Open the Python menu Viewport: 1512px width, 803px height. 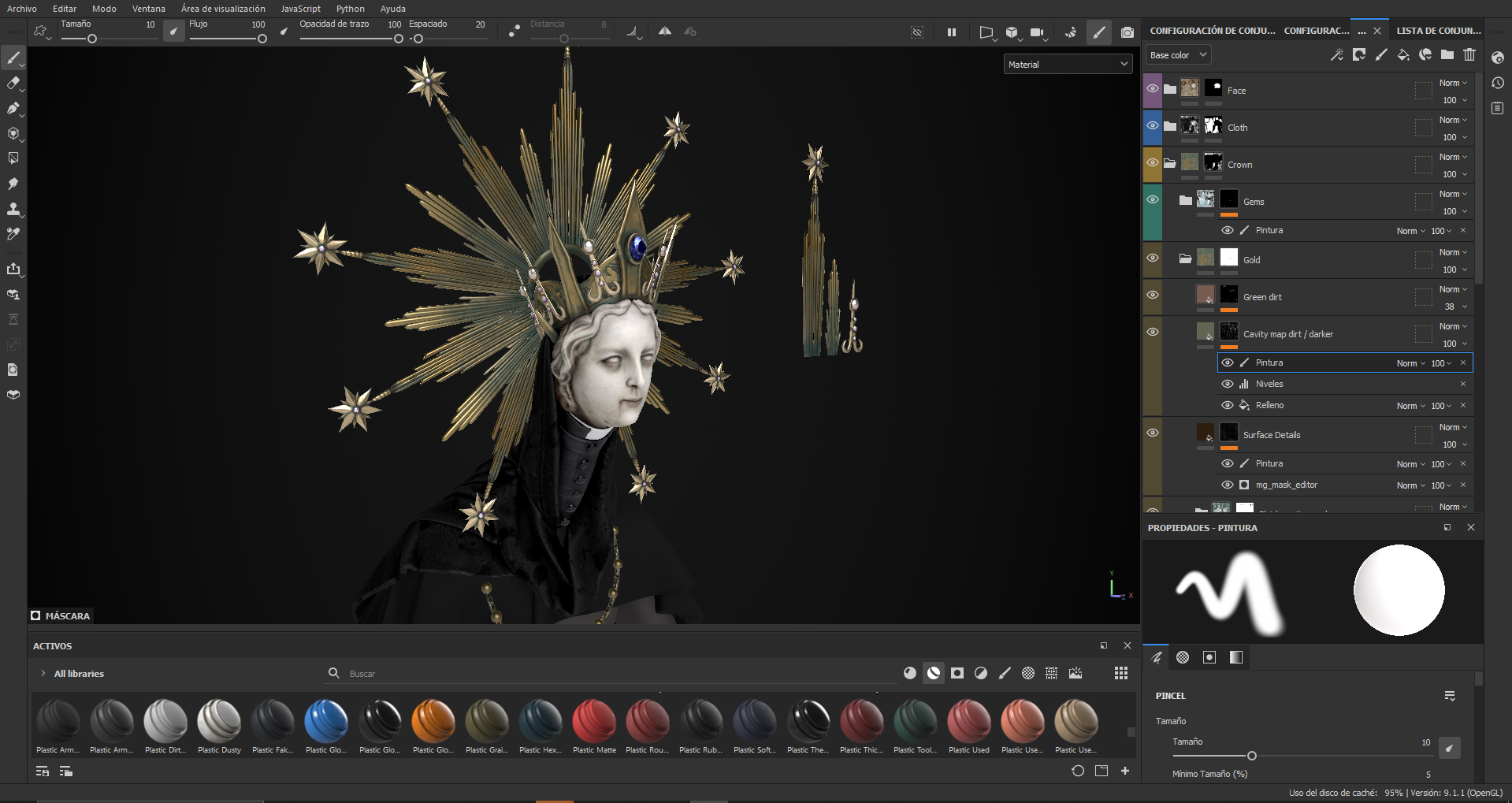coord(350,9)
